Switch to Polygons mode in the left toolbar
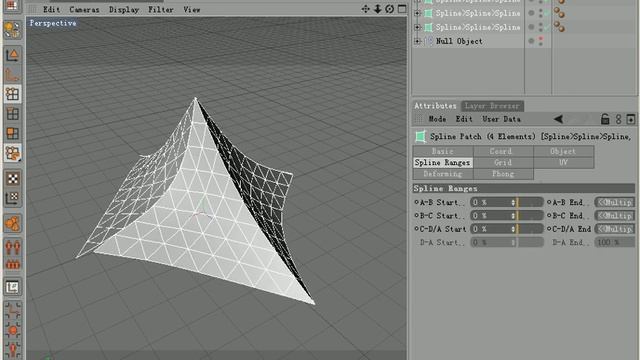Viewport: 640px width, 360px height. pyautogui.click(x=12, y=133)
